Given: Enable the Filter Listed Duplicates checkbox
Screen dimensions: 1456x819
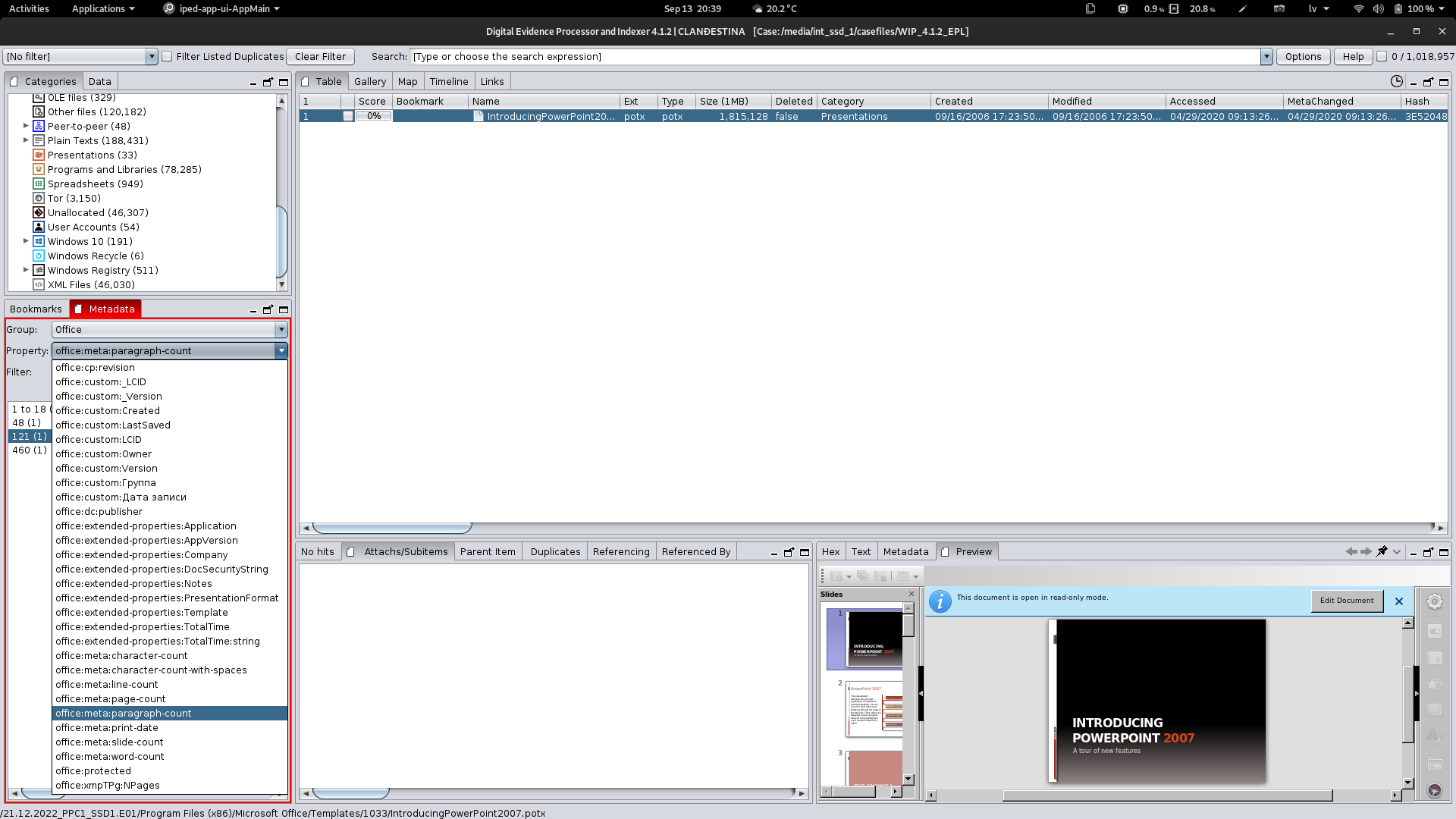Looking at the screenshot, I should click(167, 56).
